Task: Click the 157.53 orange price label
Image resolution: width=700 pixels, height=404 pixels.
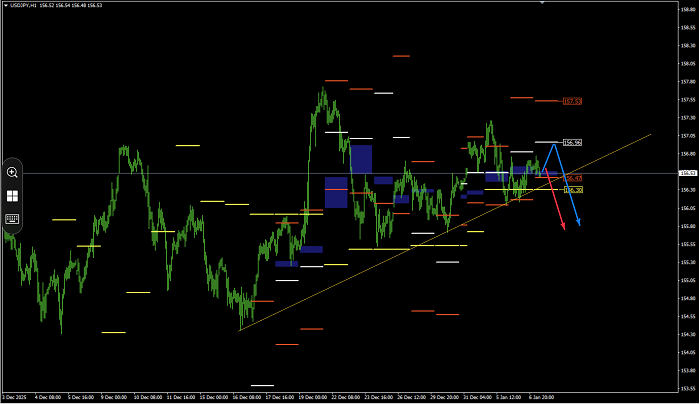Action: pos(573,101)
